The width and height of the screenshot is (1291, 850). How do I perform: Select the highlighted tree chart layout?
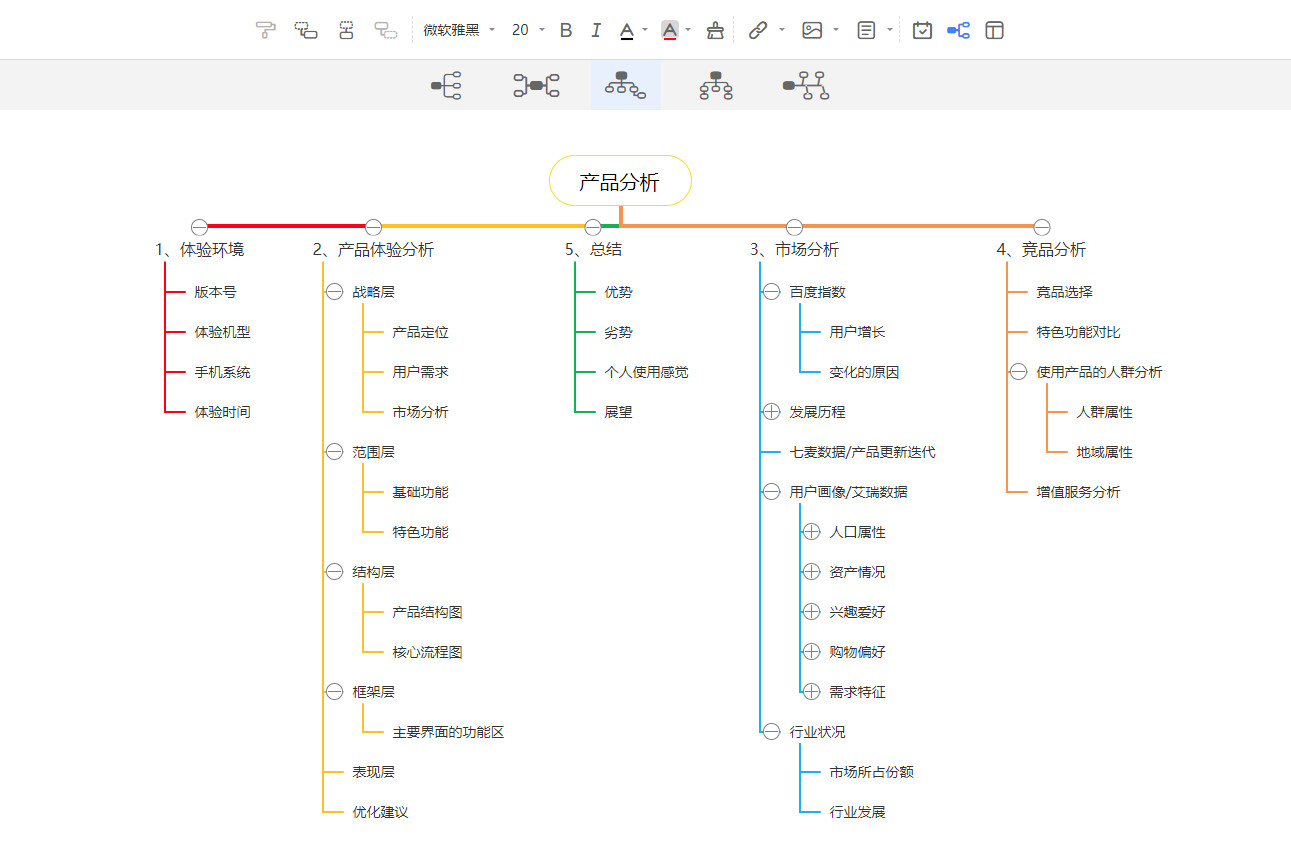pyautogui.click(x=625, y=85)
